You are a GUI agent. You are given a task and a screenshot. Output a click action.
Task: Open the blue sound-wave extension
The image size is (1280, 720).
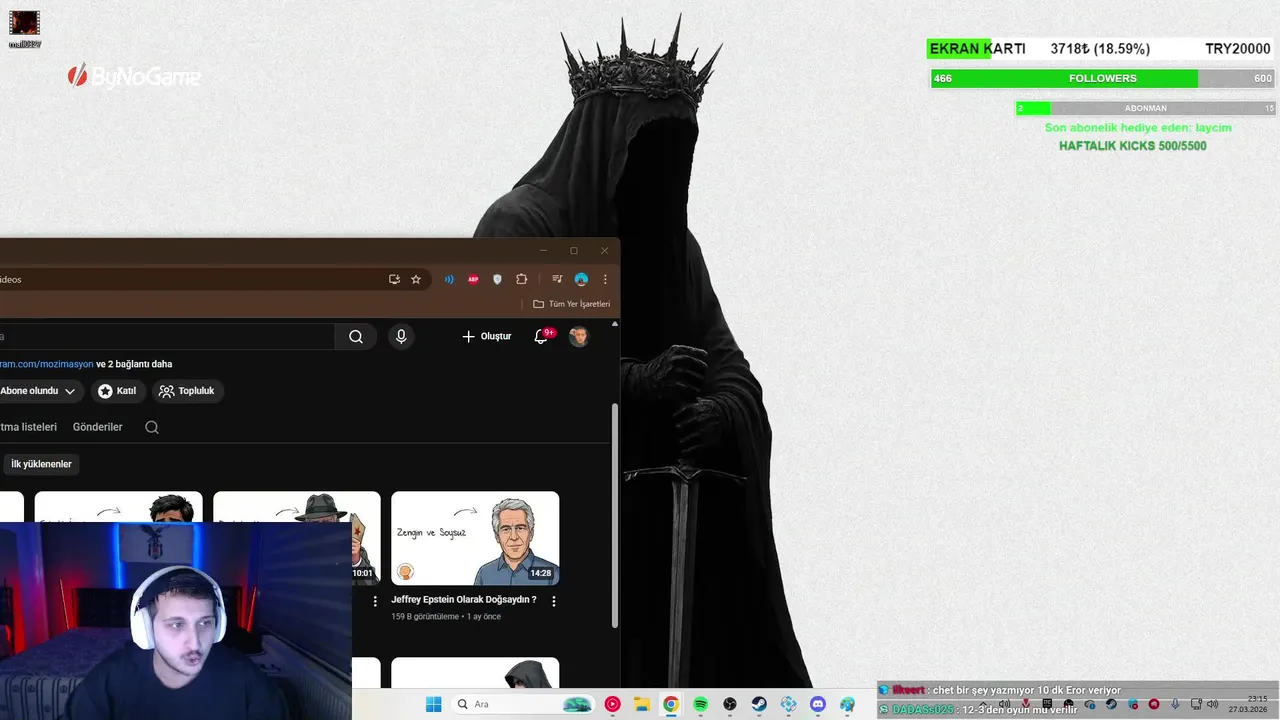[449, 279]
